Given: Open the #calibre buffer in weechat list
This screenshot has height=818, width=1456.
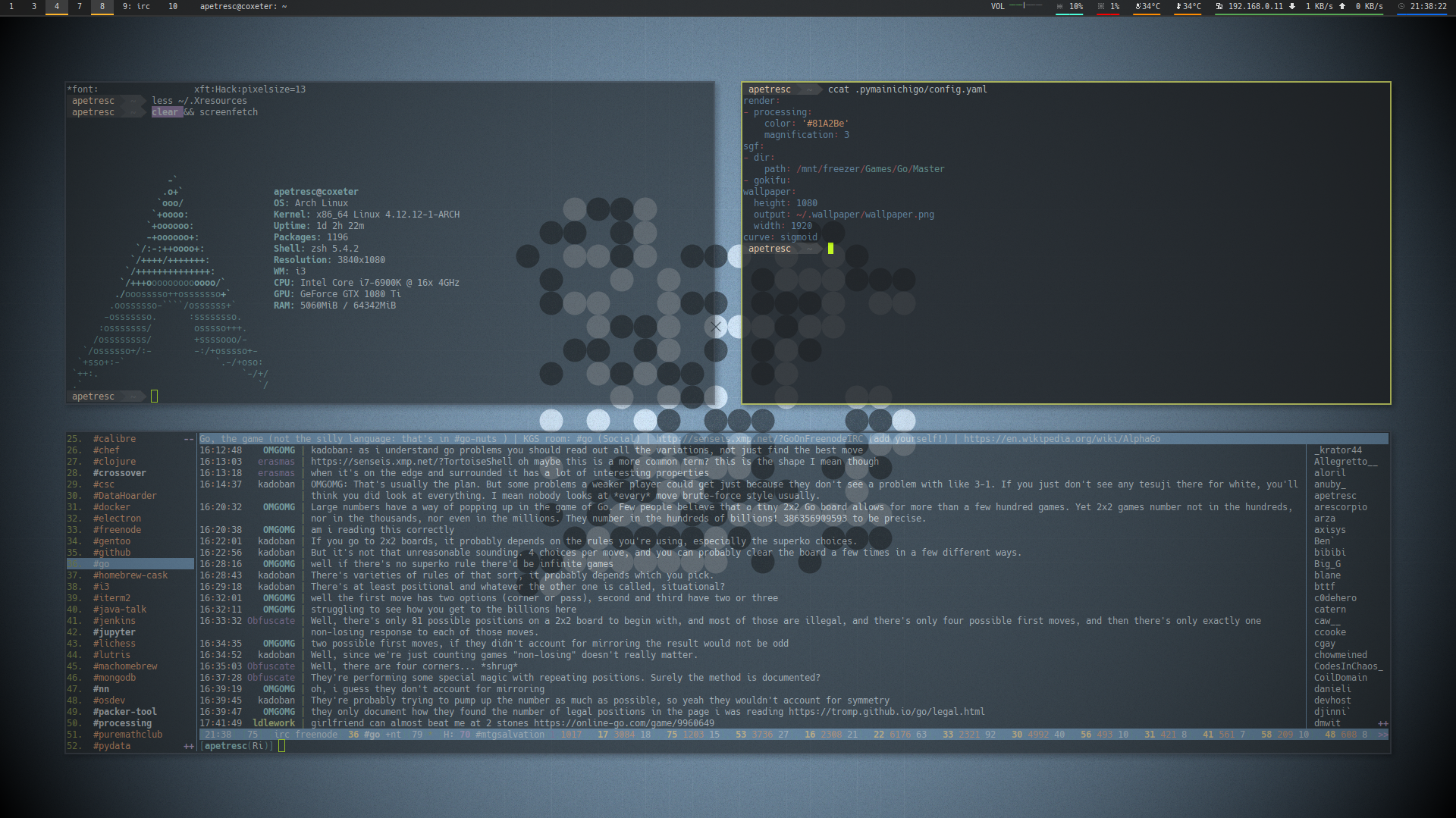Looking at the screenshot, I should [x=115, y=439].
